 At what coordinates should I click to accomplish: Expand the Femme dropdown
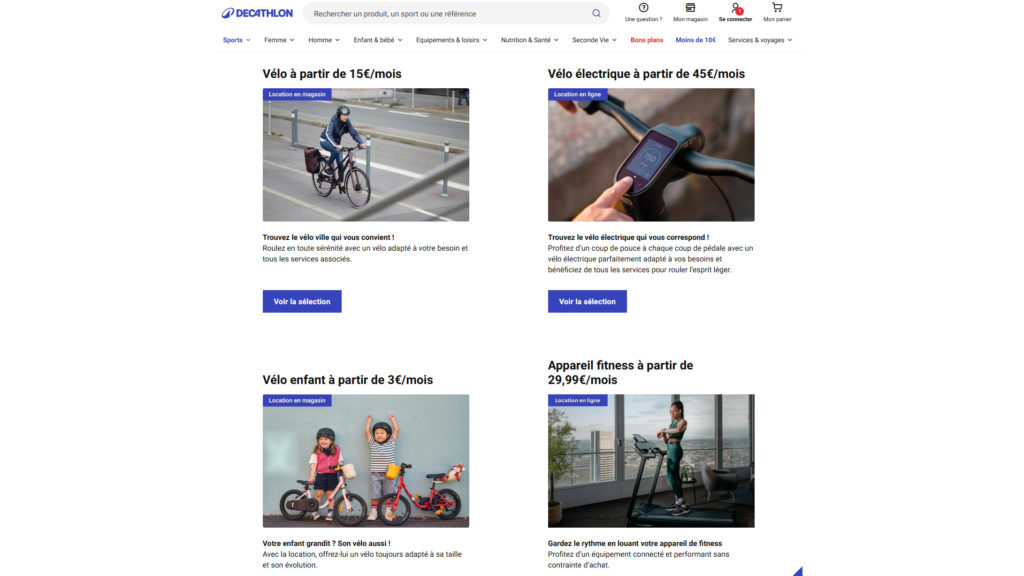point(279,40)
